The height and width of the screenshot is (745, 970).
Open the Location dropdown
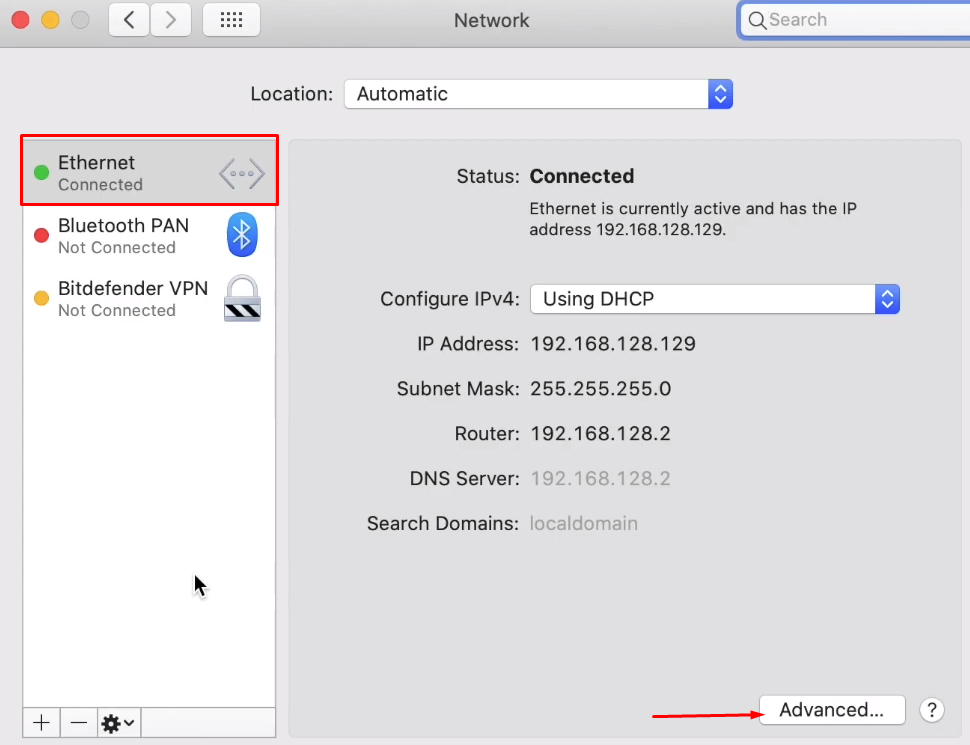[x=538, y=94]
